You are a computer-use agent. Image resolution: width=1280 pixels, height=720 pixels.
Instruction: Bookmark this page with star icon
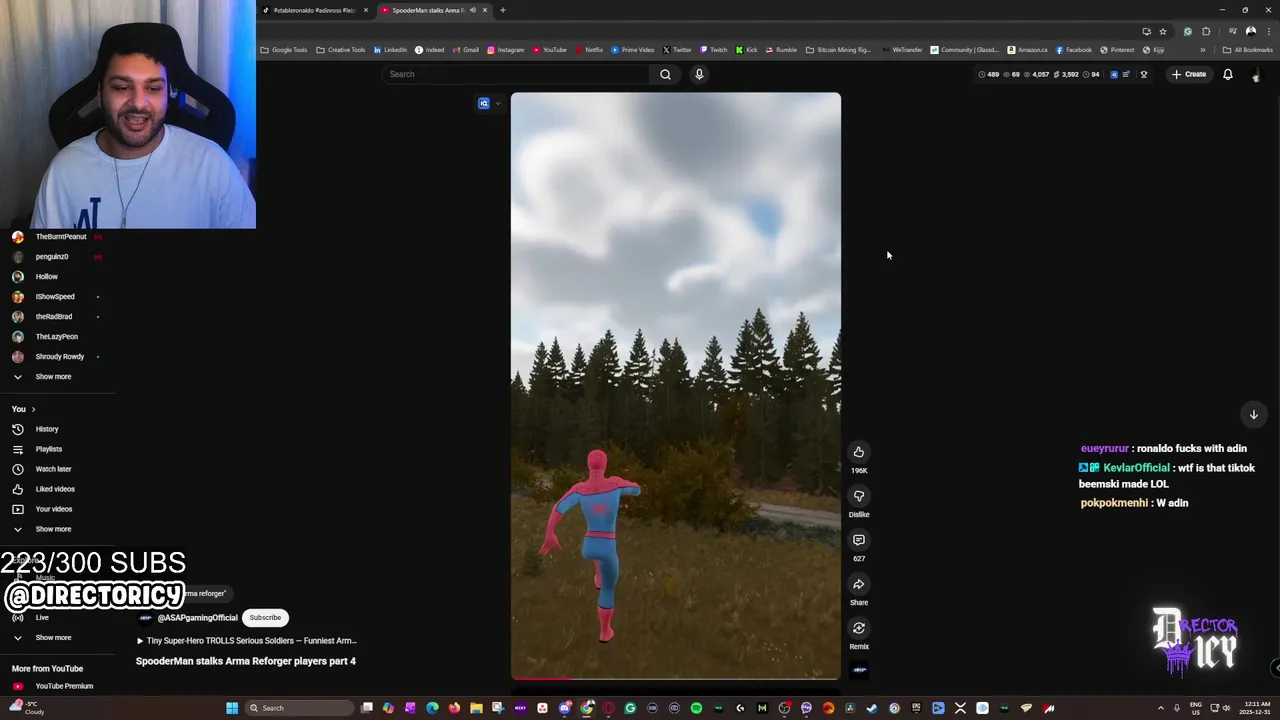pos(1163,31)
